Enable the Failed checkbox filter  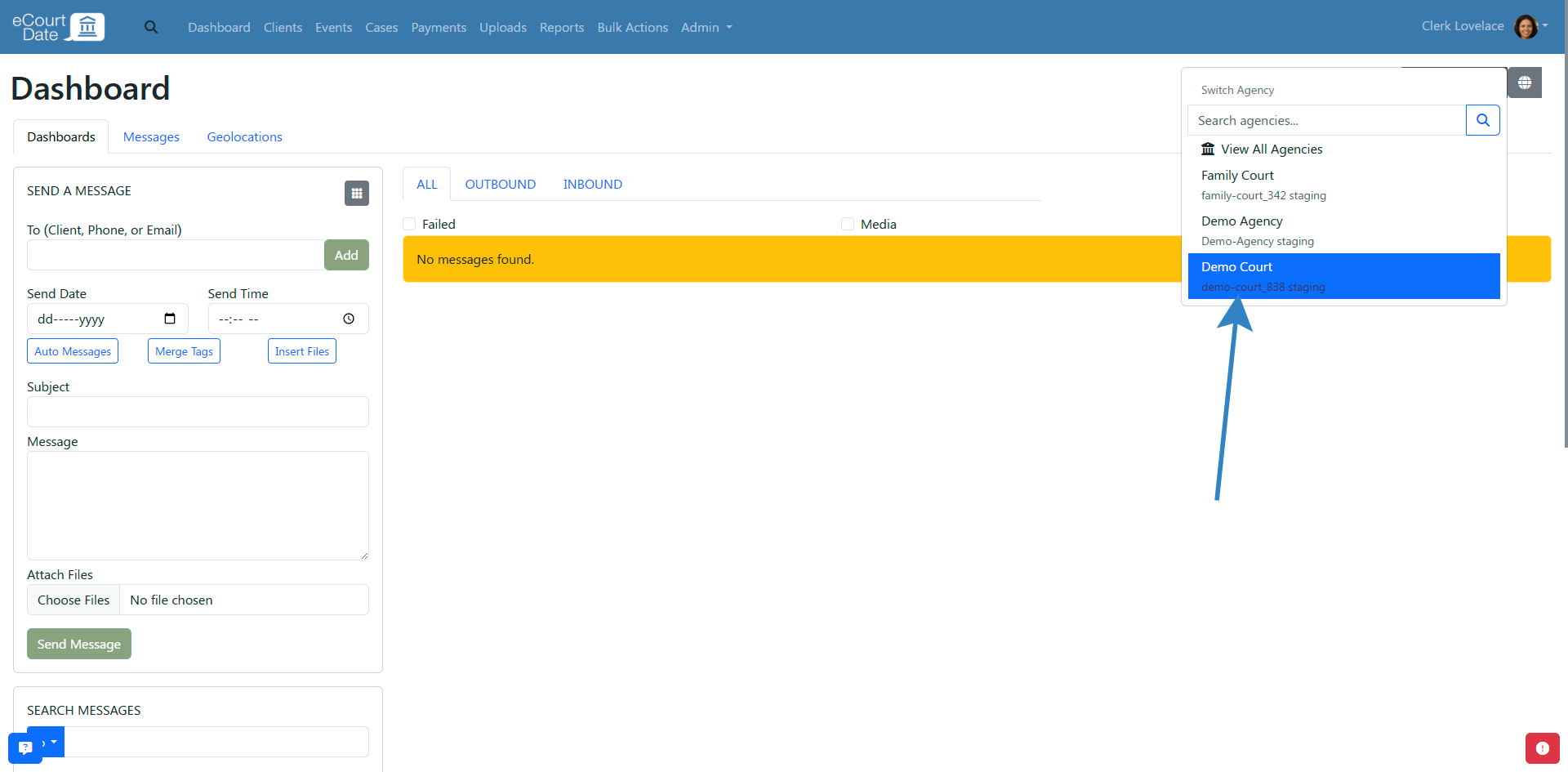(410, 224)
